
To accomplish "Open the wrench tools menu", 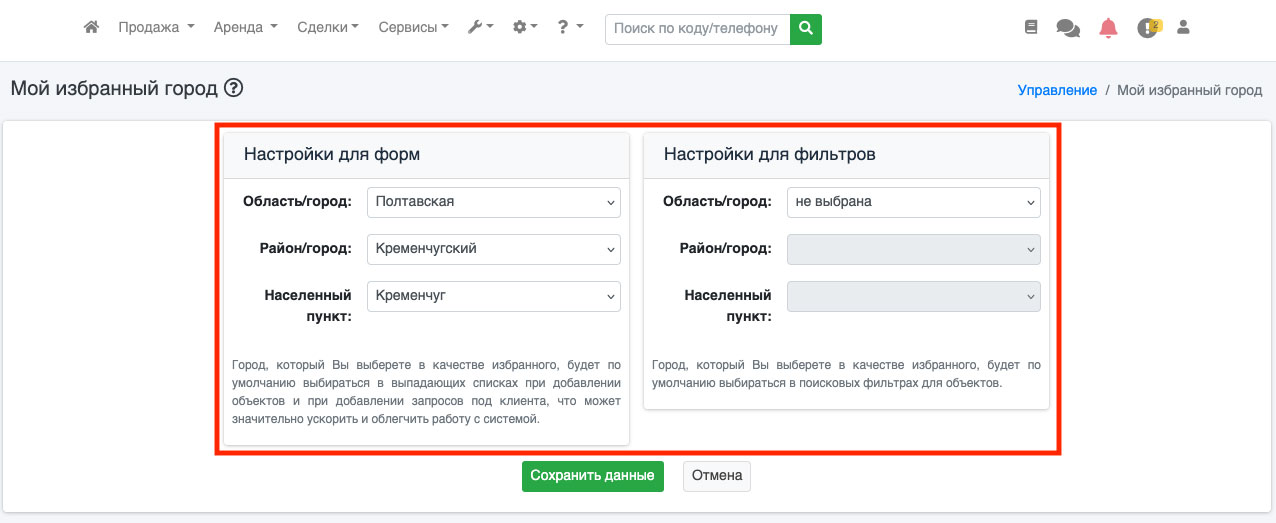I will point(480,28).
